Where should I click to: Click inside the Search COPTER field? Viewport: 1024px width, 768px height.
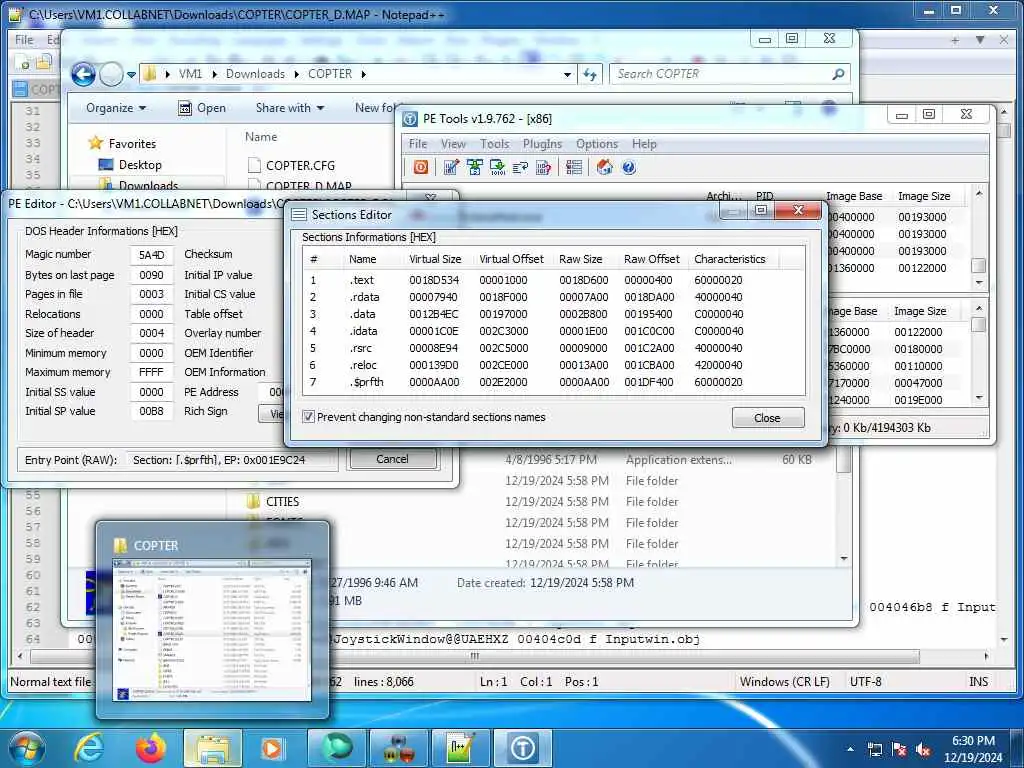click(x=722, y=74)
